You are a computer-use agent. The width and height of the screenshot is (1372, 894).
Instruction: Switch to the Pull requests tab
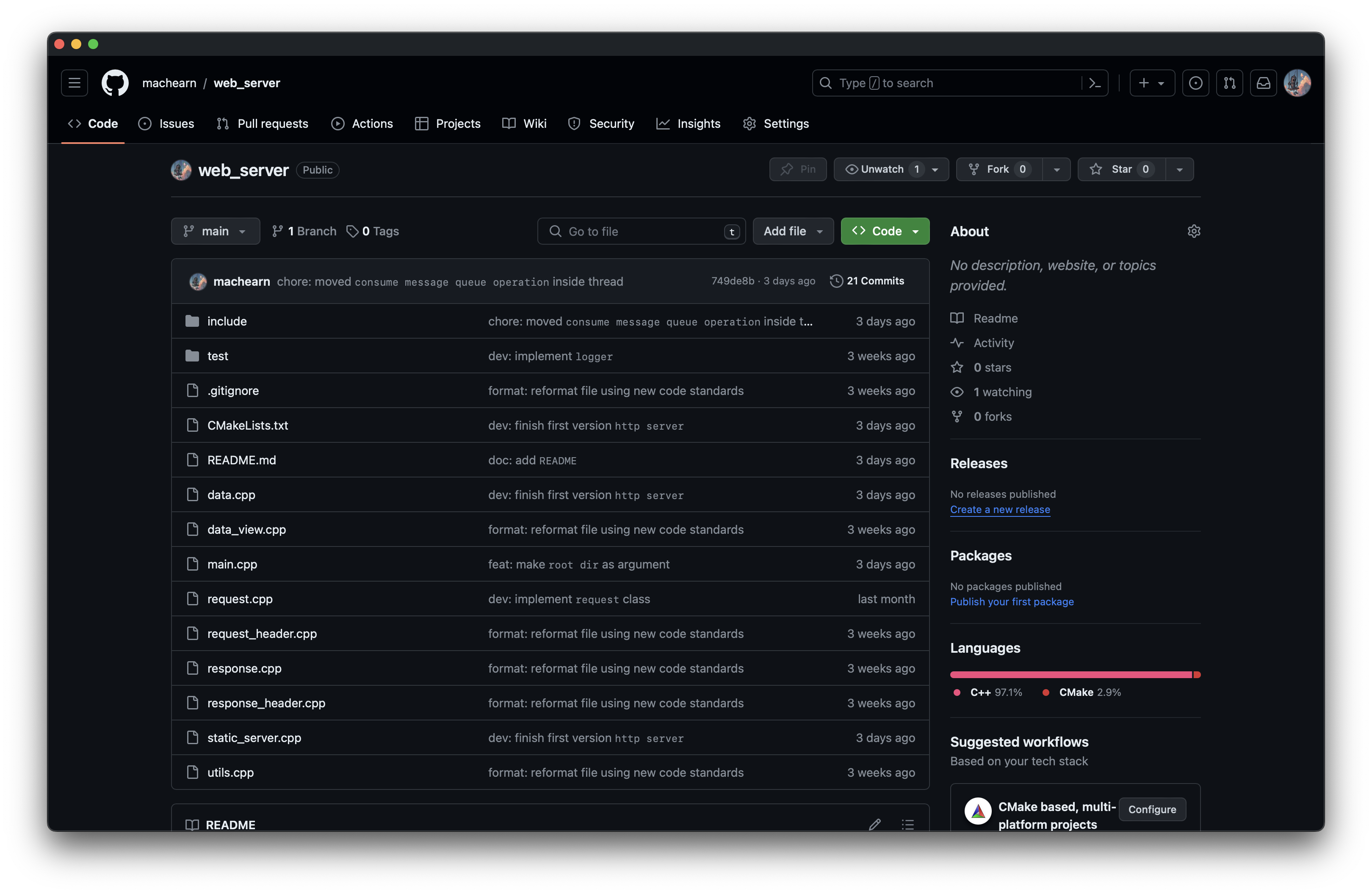[262, 123]
